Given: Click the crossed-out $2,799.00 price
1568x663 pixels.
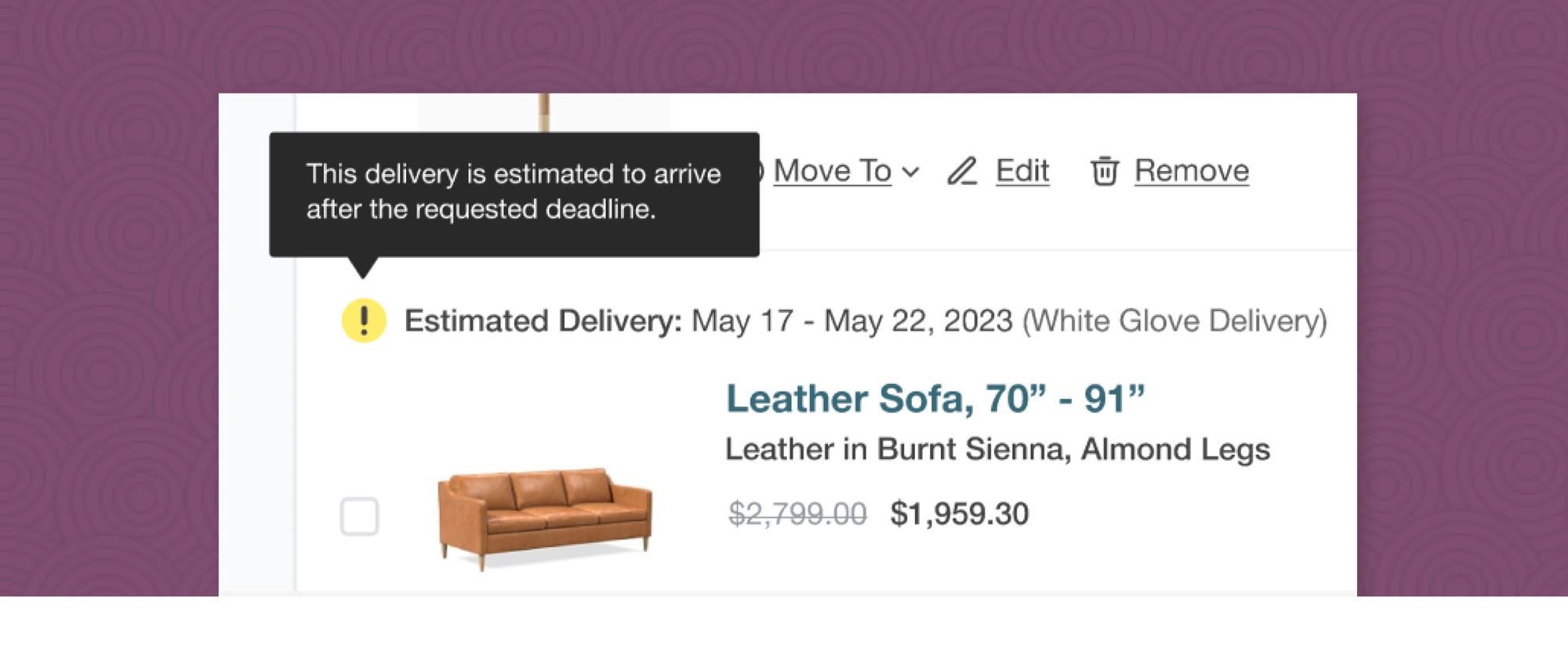Looking at the screenshot, I should point(797,514).
